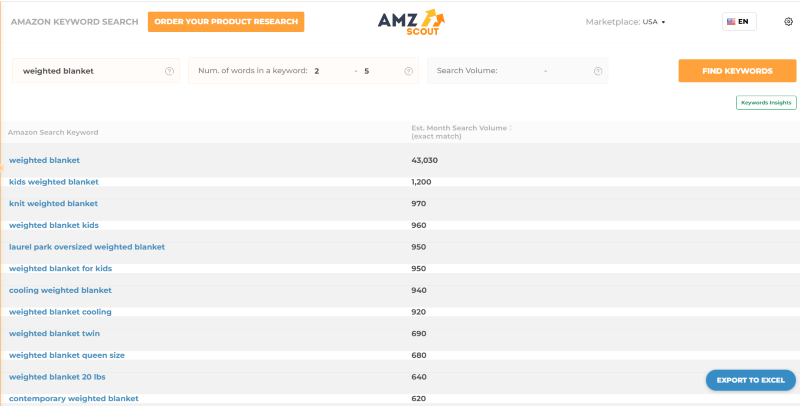Screen dimensions: 800x406
Task: Open 'weighted blanket queen size' link
Action: pyautogui.click(x=67, y=356)
